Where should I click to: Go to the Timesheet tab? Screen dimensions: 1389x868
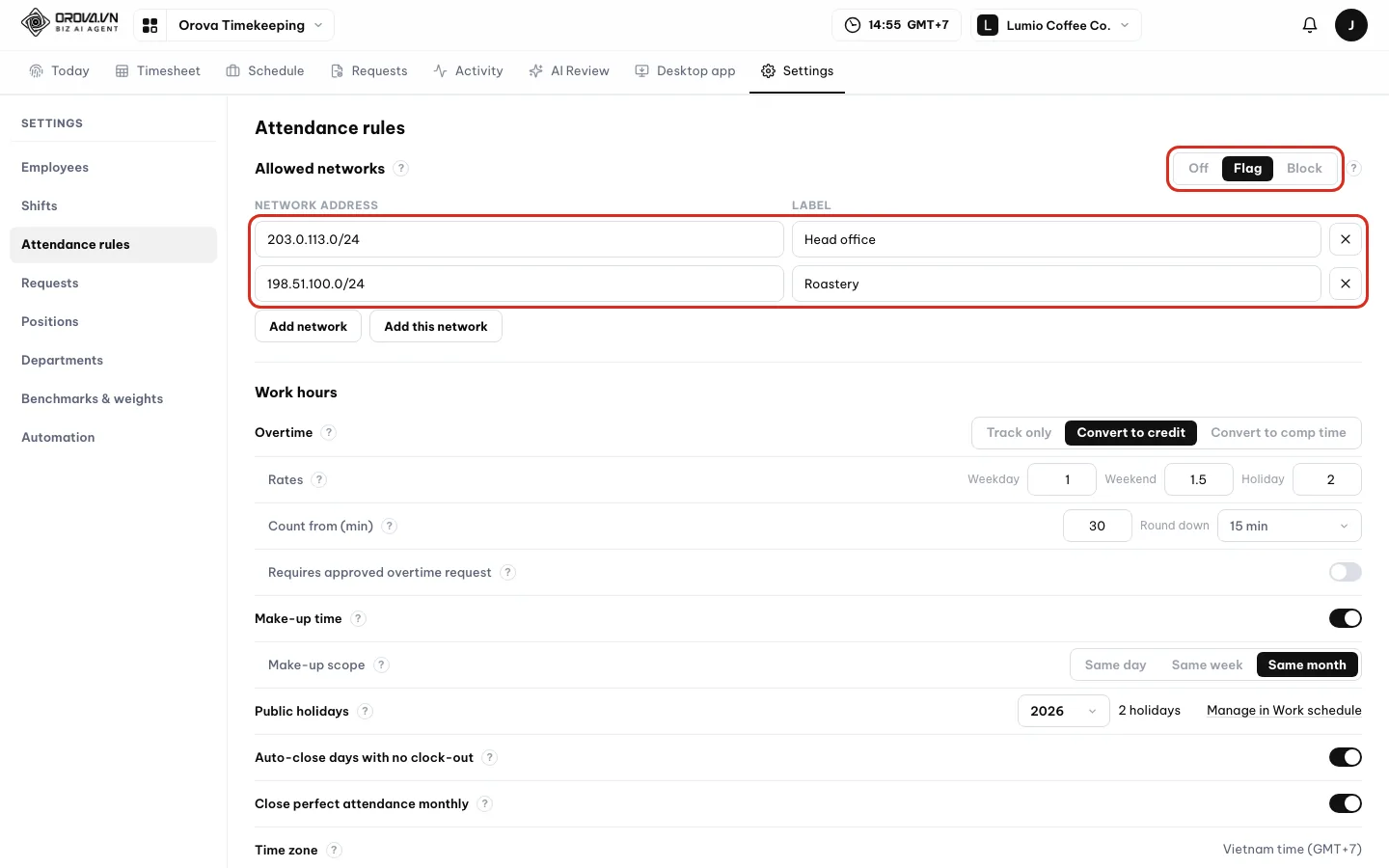(x=158, y=70)
